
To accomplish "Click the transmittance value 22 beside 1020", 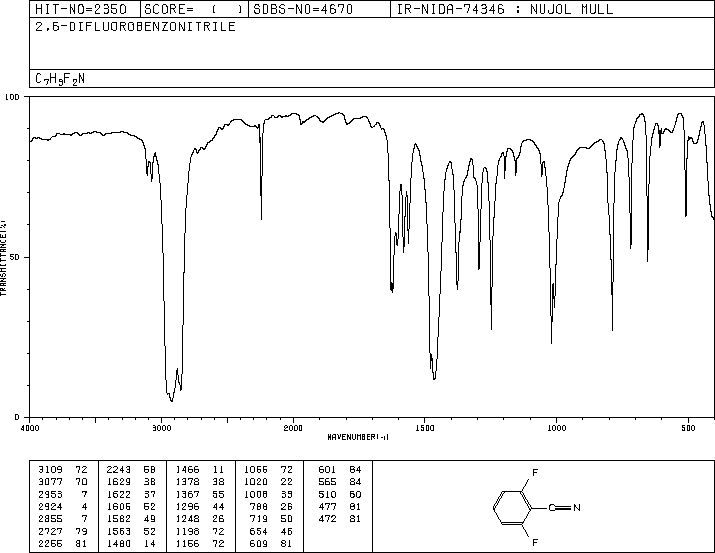I will (x=286, y=482).
